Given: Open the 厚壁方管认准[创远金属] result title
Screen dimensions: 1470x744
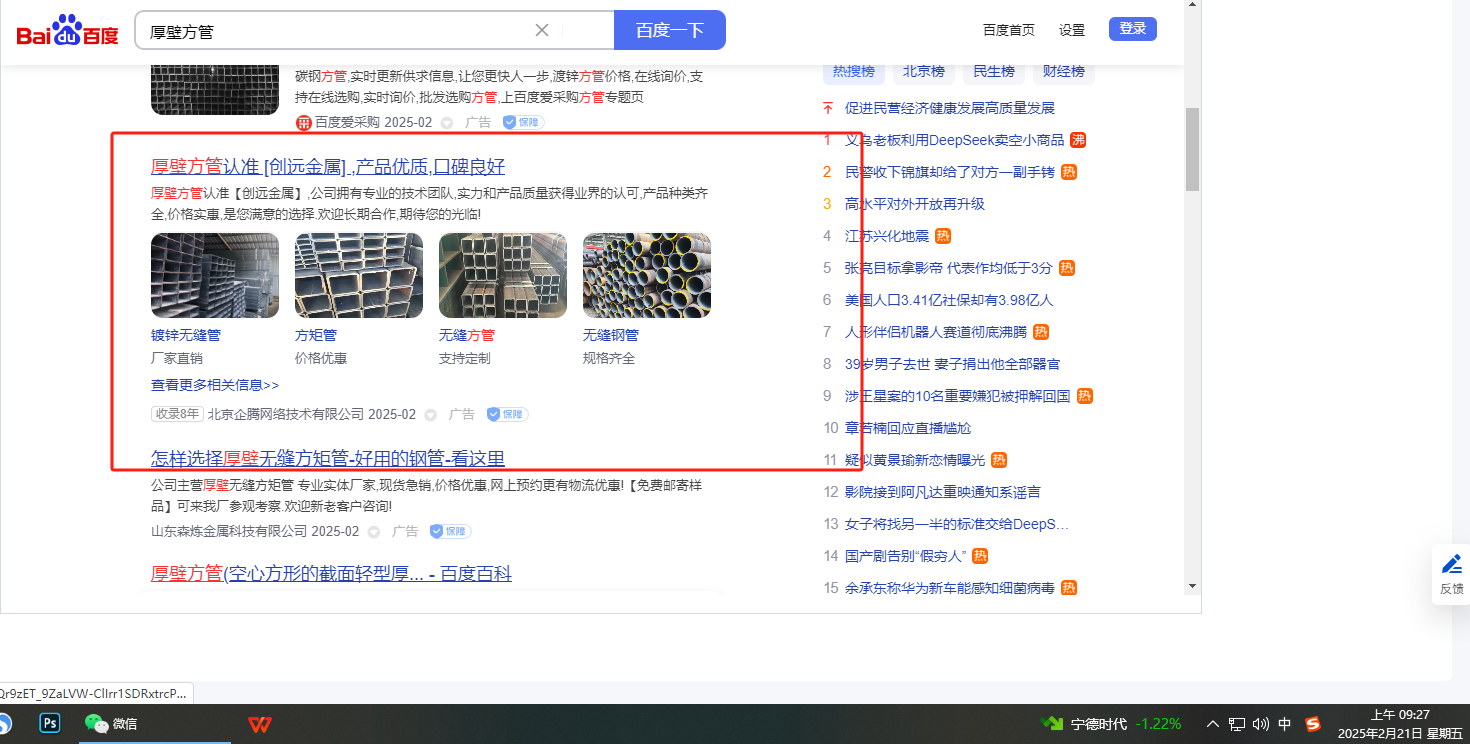Looking at the screenshot, I should pos(328,166).
